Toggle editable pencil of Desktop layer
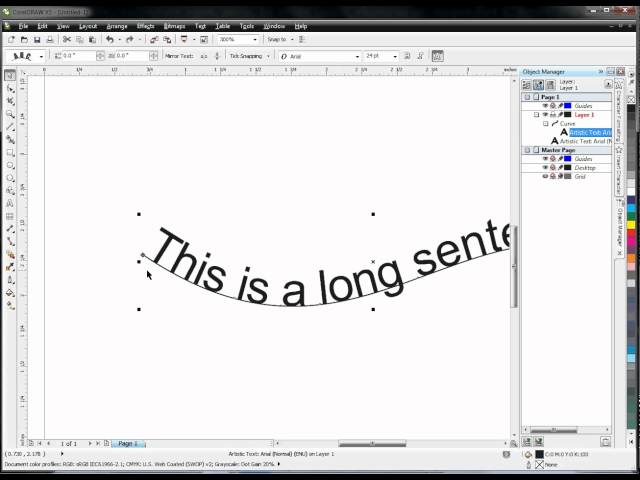The height and width of the screenshot is (480, 640). [x=560, y=168]
